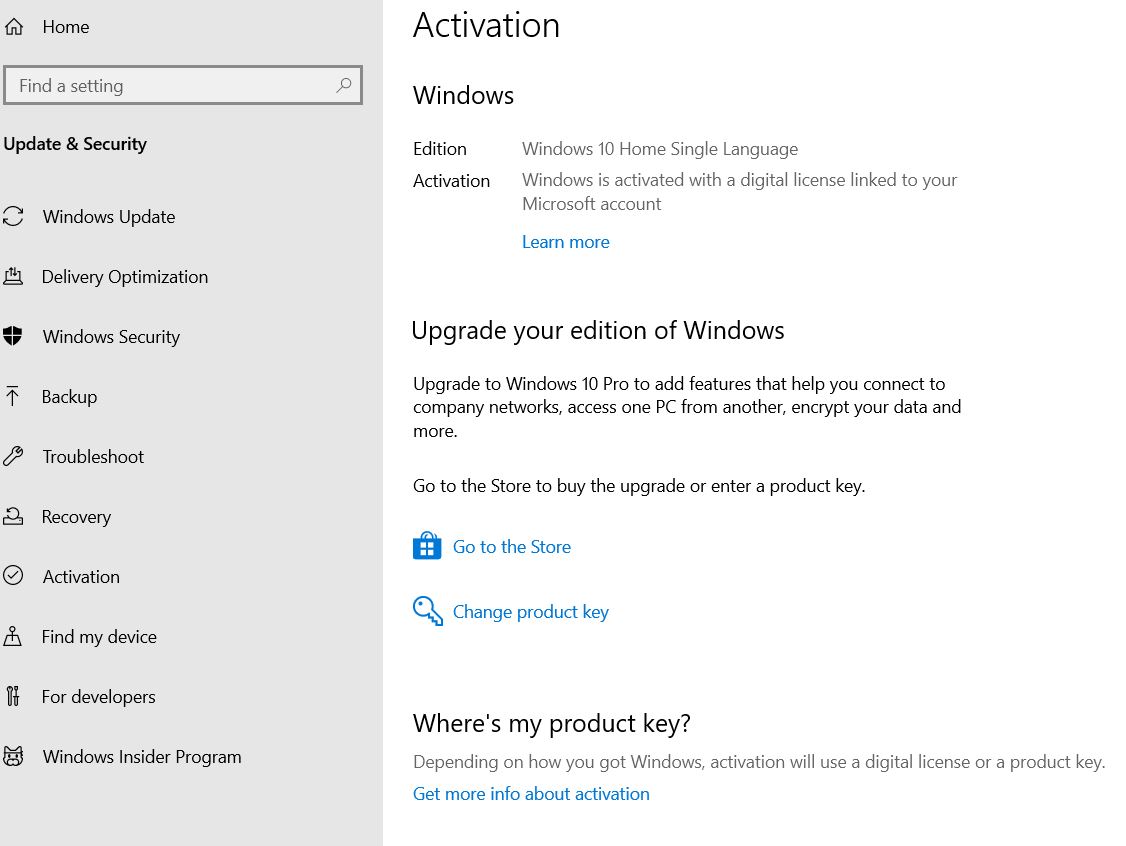Click the For developers tools icon
The width and height of the screenshot is (1126, 846).
click(x=12, y=696)
